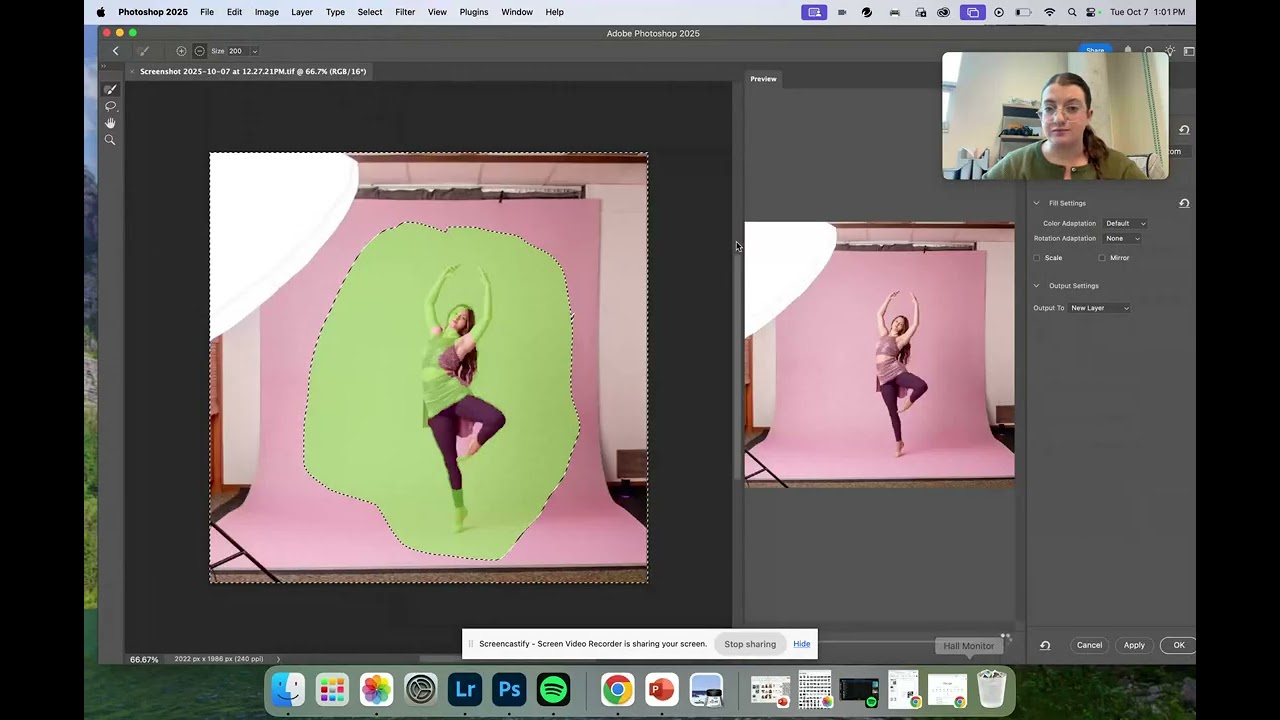Screen dimensions: 1280x720
Task: Click the OK button
Action: coord(1178,645)
